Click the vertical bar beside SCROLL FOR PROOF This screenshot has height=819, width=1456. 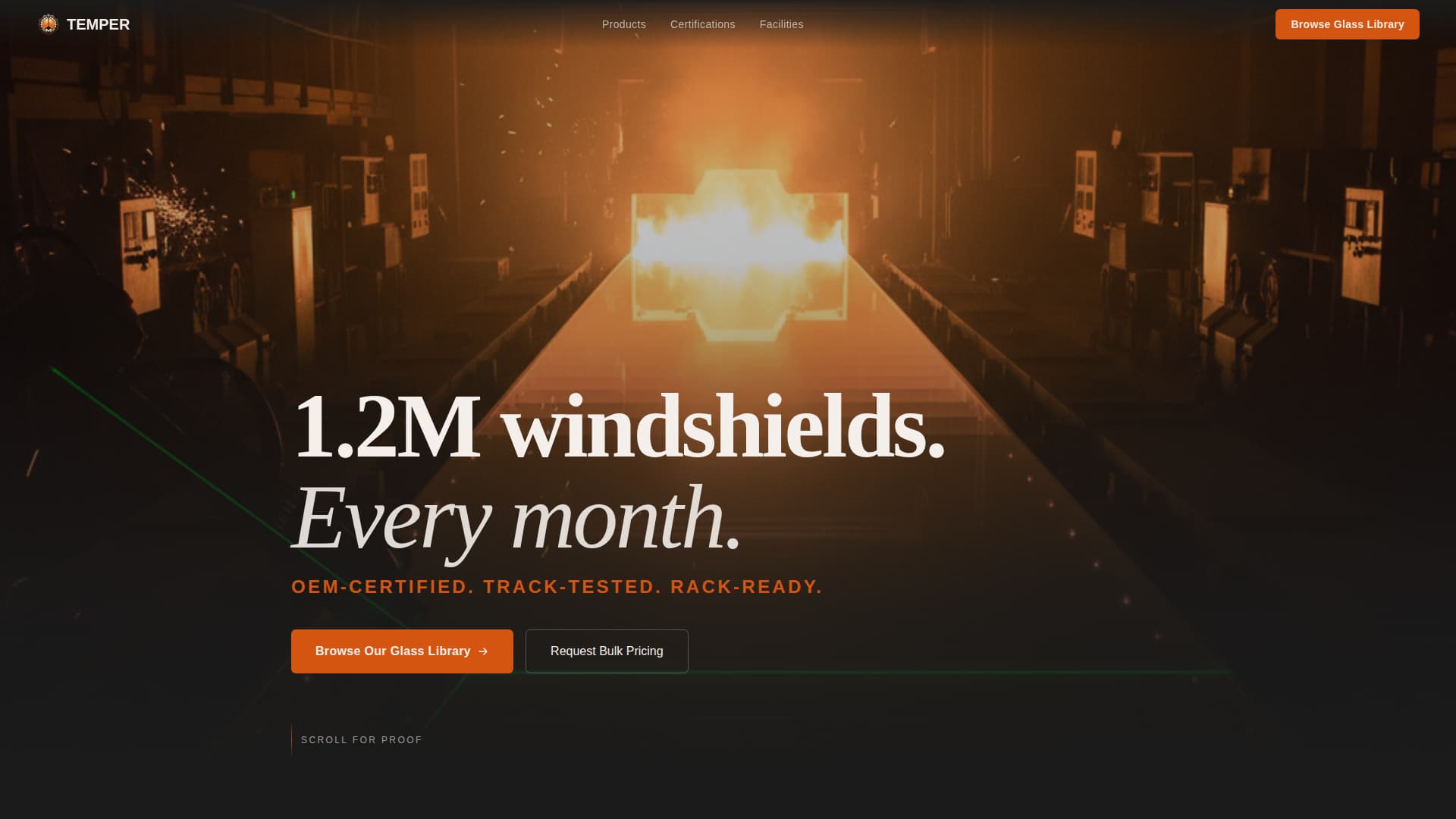point(293,739)
